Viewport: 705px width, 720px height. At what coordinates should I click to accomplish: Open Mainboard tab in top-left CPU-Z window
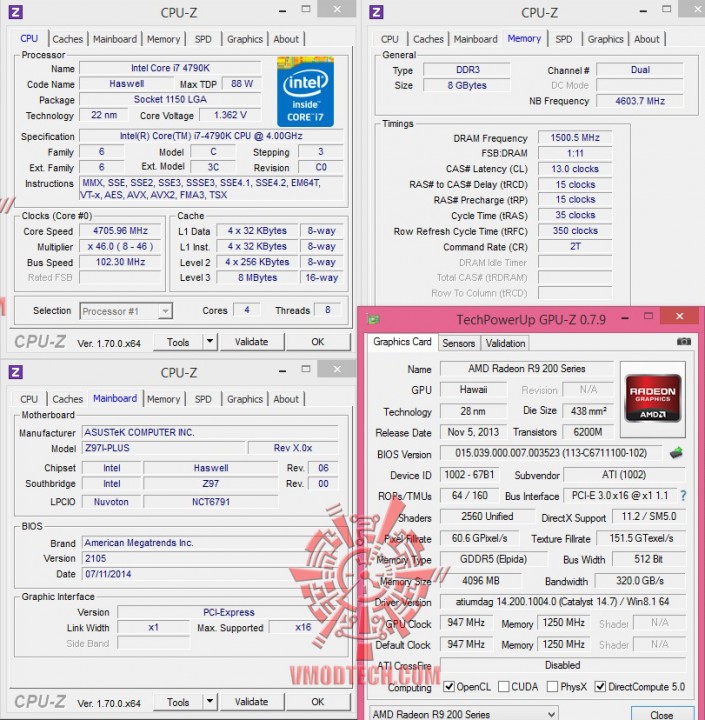115,39
